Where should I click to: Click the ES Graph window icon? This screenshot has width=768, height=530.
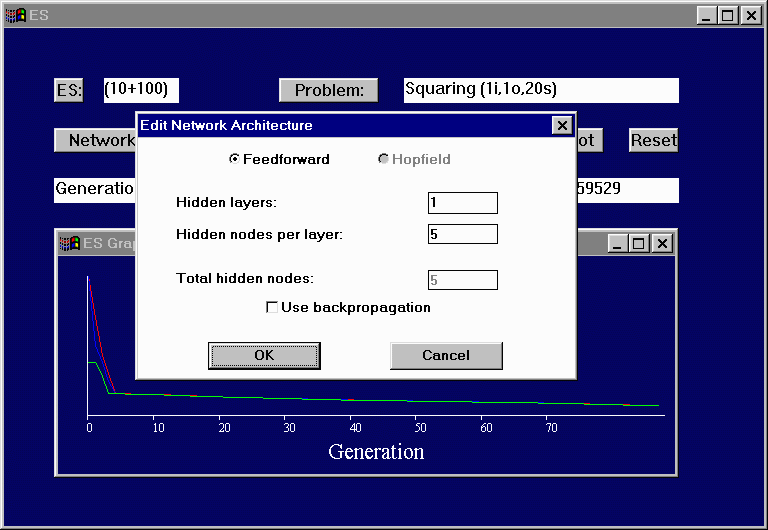click(x=69, y=243)
